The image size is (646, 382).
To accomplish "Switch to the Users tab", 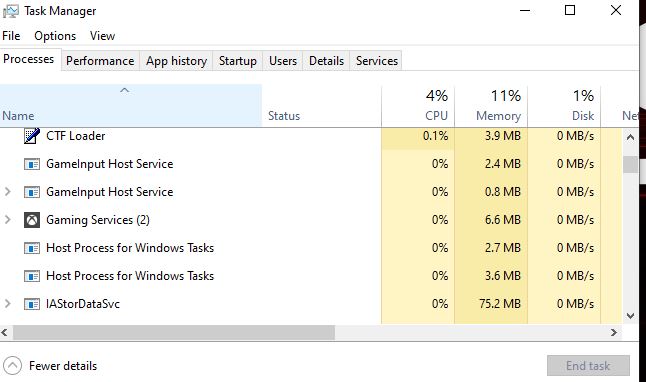I will [283, 61].
